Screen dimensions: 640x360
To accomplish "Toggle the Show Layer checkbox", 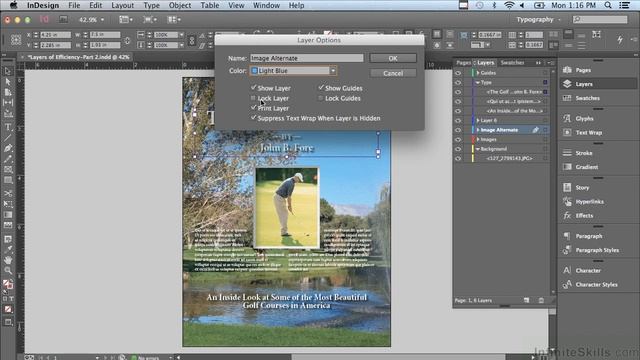I will point(253,88).
